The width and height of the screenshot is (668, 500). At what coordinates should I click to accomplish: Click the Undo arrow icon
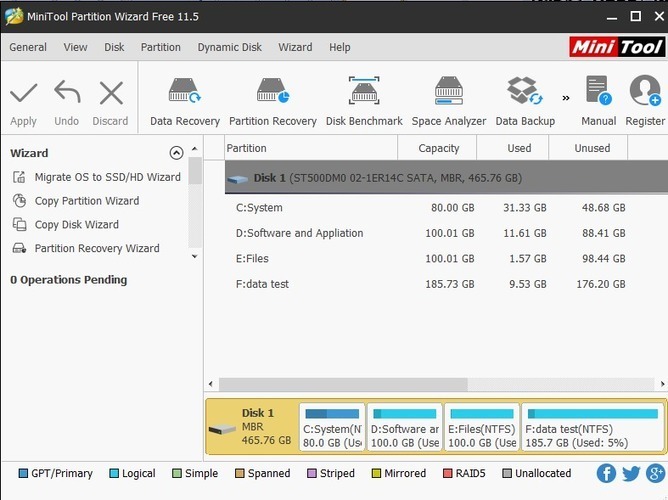(x=67, y=94)
